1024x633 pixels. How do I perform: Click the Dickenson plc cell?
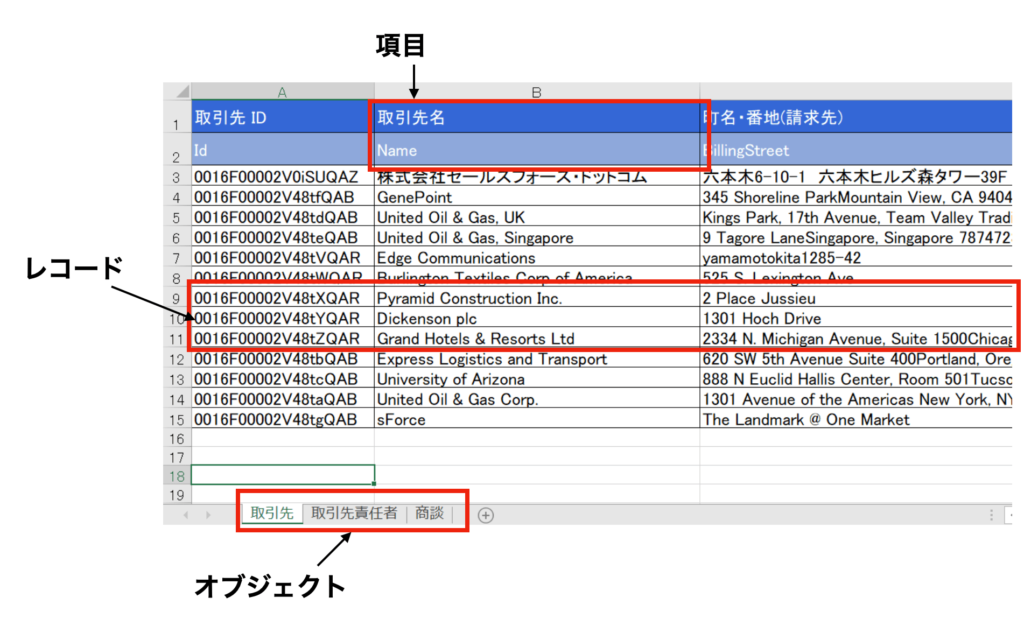pyautogui.click(x=537, y=318)
